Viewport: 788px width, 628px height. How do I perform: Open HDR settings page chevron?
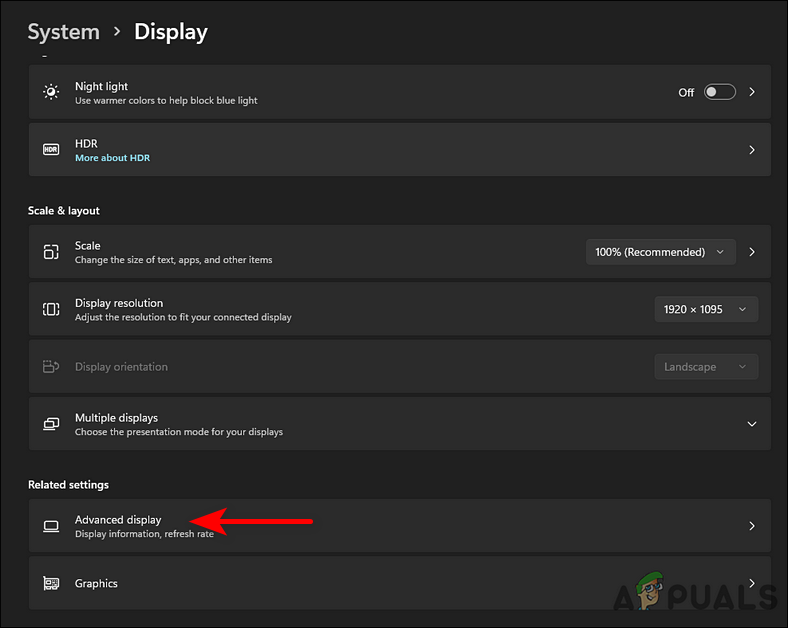752,150
